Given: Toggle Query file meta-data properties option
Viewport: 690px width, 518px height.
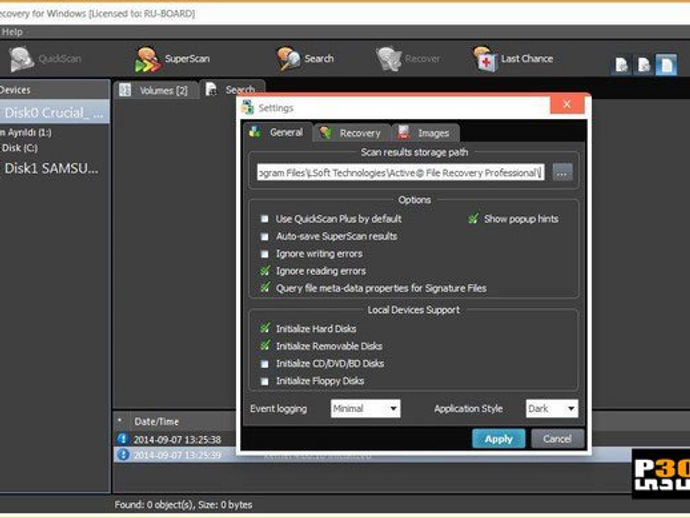Looking at the screenshot, I should click(265, 288).
